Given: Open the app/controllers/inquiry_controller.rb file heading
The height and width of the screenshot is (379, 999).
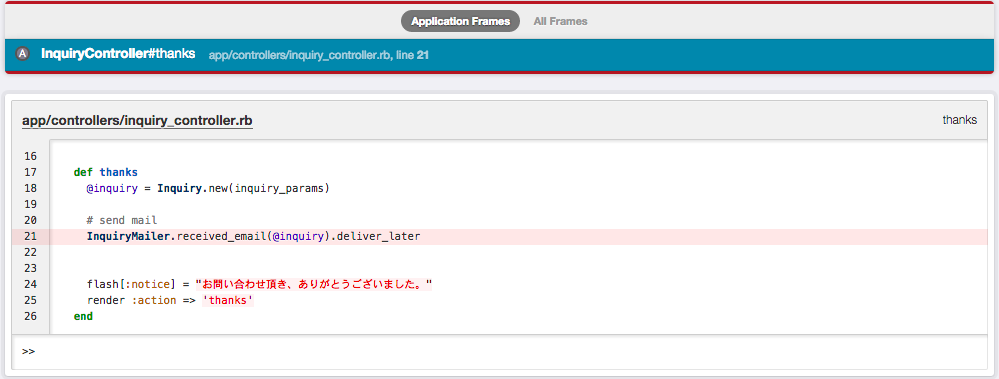Looking at the screenshot, I should point(137,120).
